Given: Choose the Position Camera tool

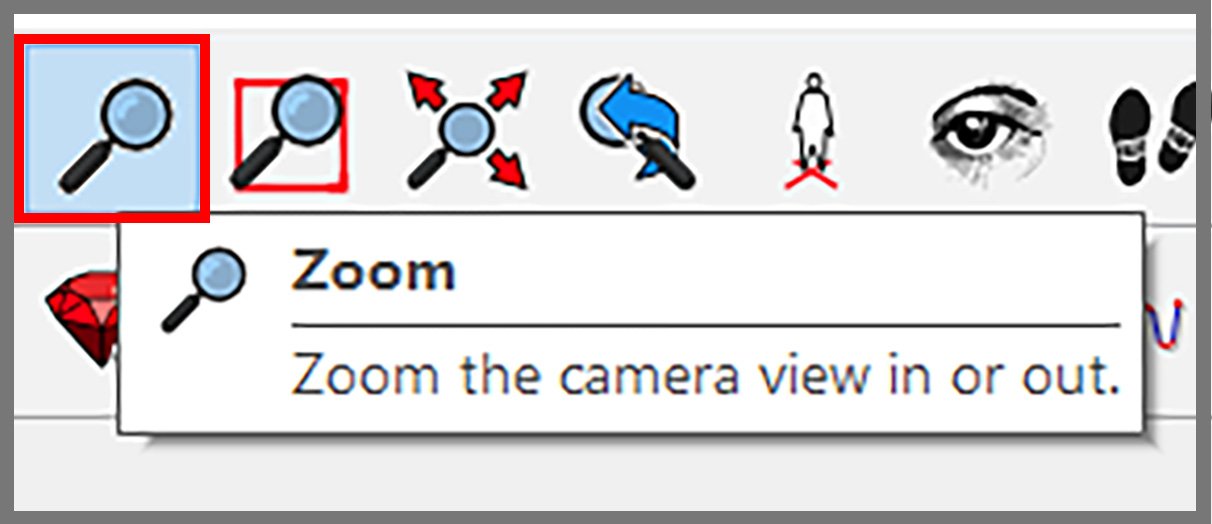Looking at the screenshot, I should (812, 130).
